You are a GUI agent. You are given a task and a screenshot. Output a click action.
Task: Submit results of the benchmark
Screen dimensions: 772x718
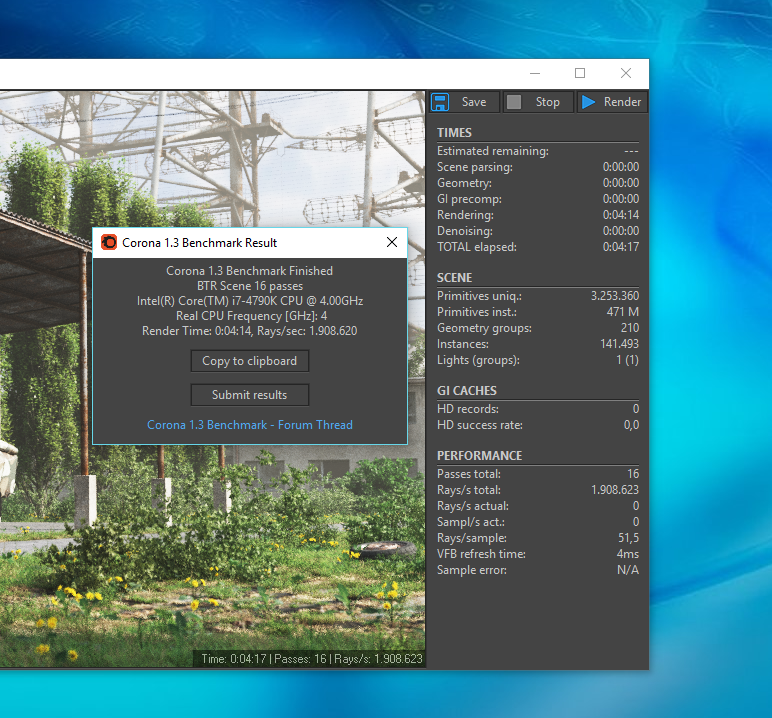pos(250,395)
